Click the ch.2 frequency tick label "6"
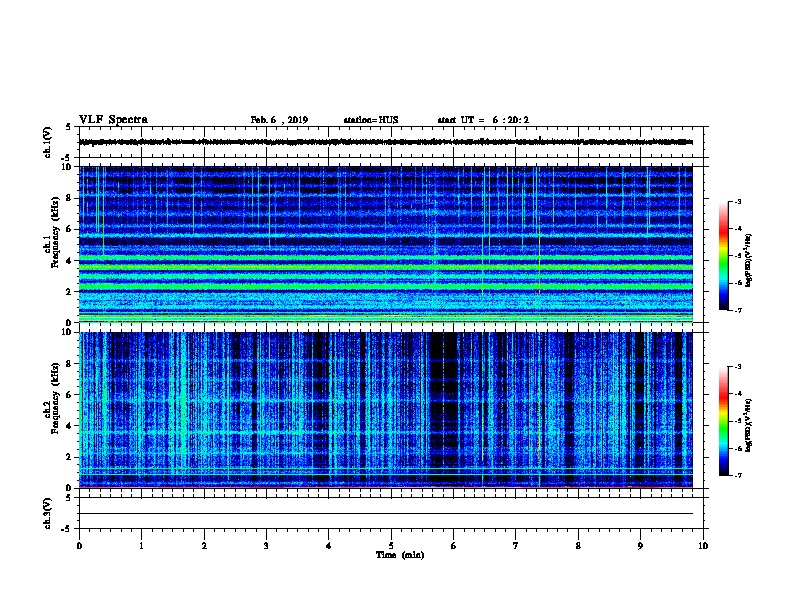Screen dimensions: 792x612 70,395
